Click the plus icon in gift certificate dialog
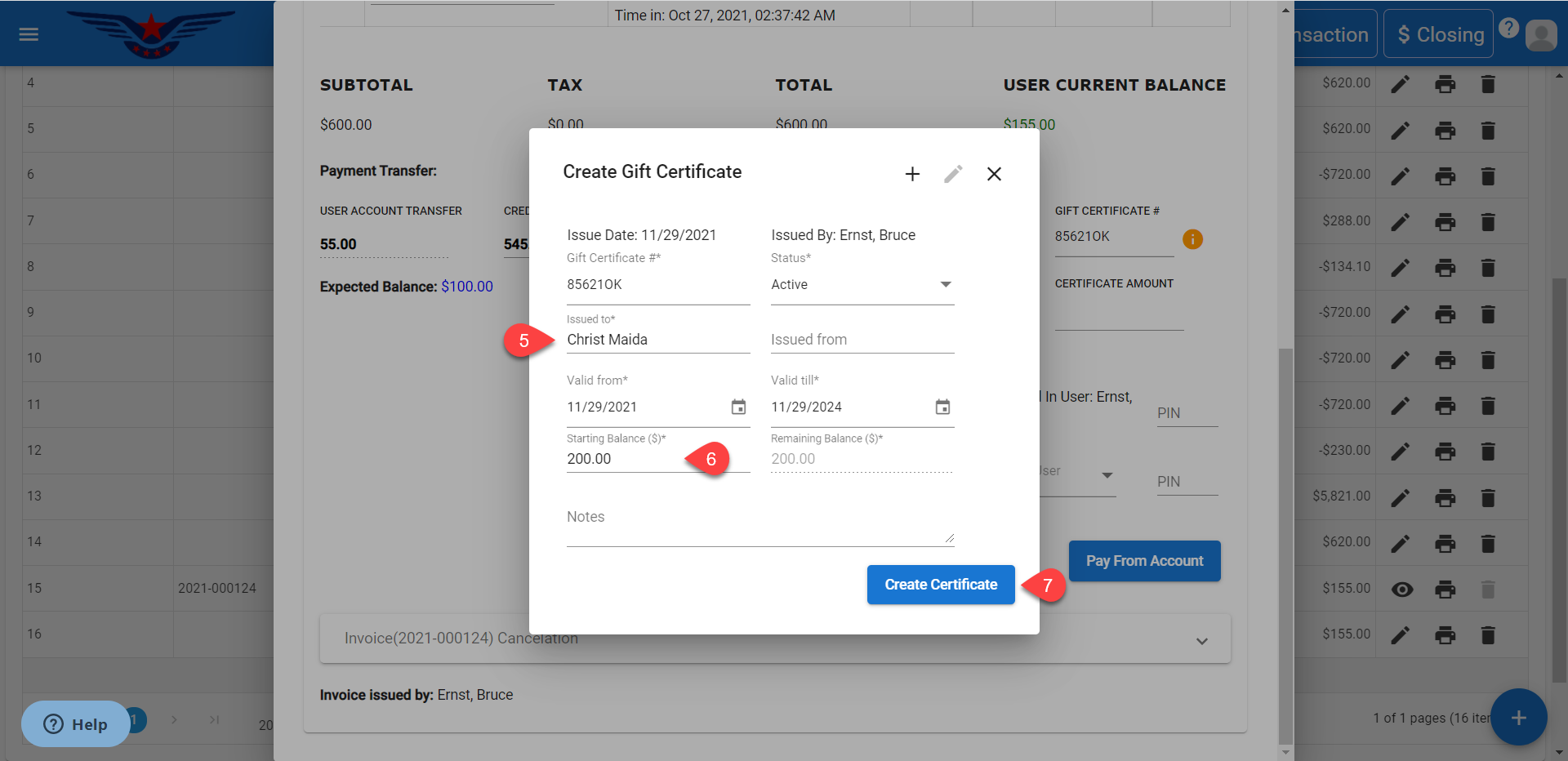Image resolution: width=1568 pixels, height=761 pixels. click(x=912, y=174)
